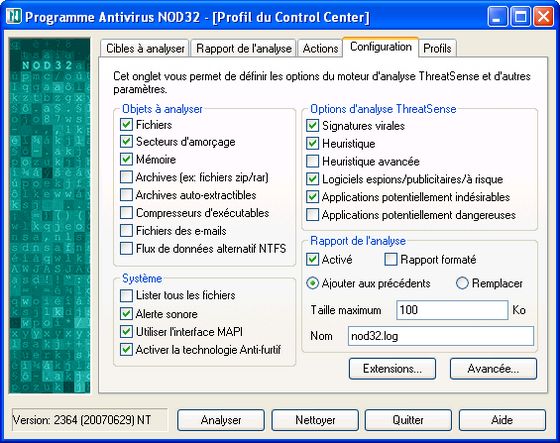Open the Actions tab
Viewport: 560px width, 443px height.
click(x=320, y=48)
